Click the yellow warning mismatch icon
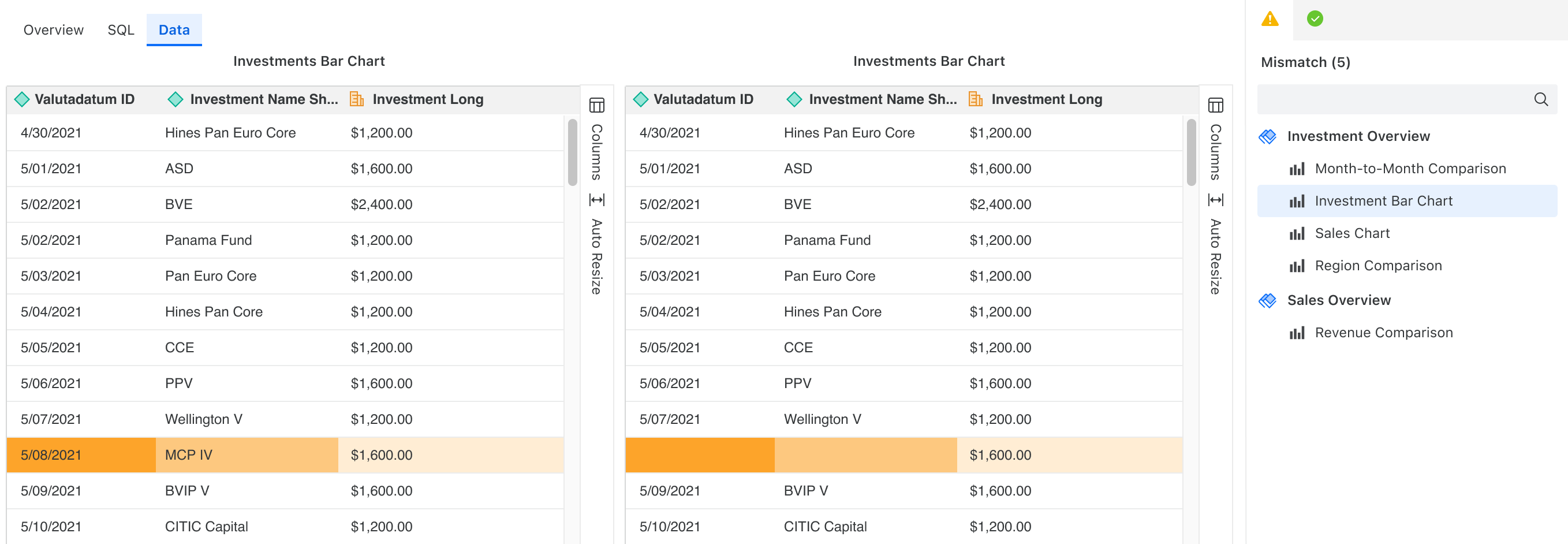Image resolution: width=1568 pixels, height=544 pixels. click(1269, 19)
